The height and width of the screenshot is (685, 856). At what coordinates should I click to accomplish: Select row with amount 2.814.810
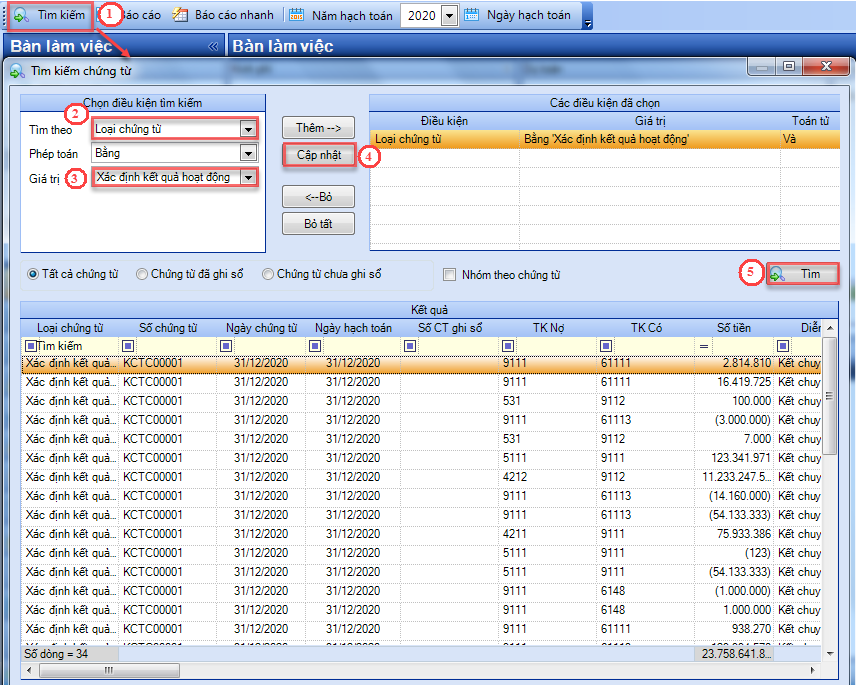click(421, 364)
